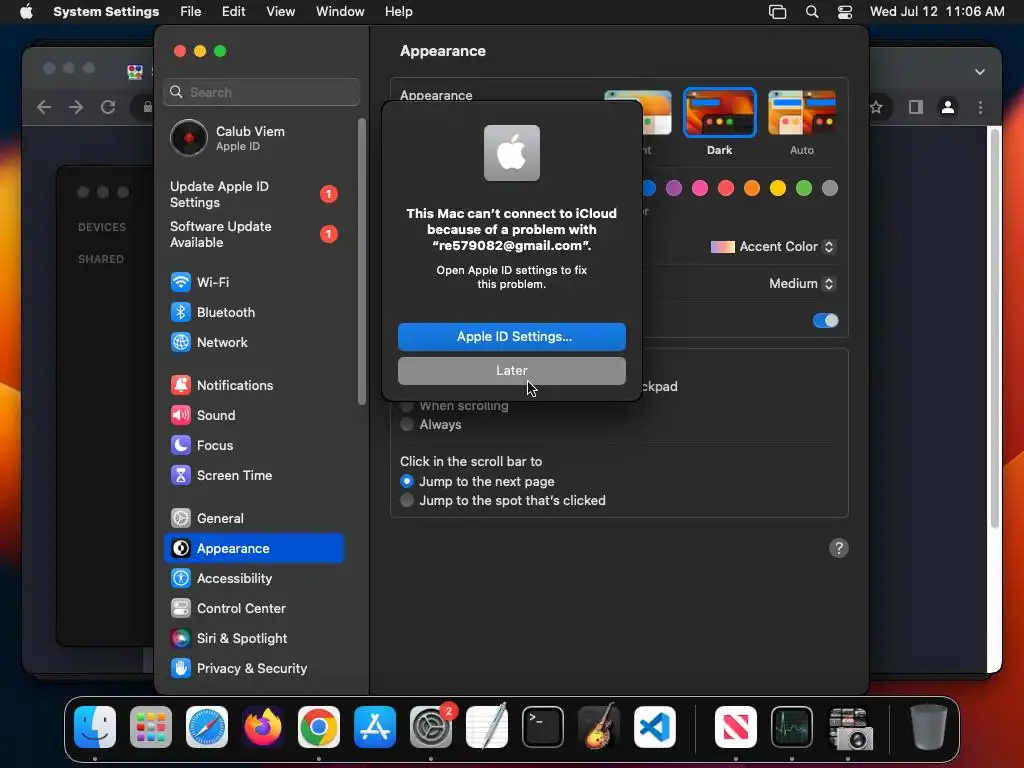Click Chrome window reload button
Image resolution: width=1024 pixels, height=768 pixels.
coord(108,107)
